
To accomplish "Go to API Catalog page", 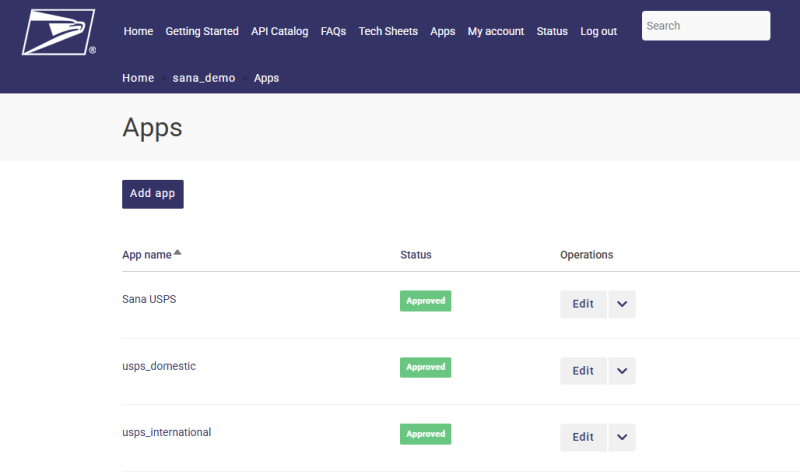I will [280, 31].
